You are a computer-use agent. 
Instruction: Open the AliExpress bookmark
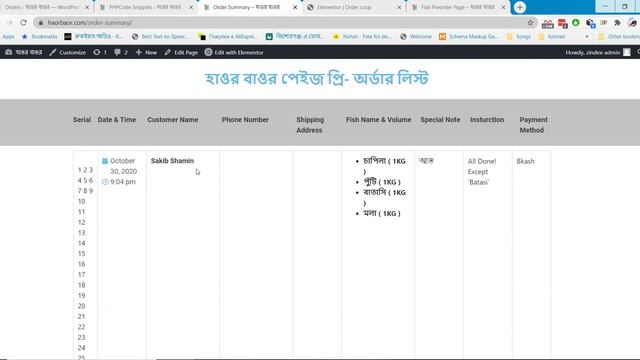228,37
